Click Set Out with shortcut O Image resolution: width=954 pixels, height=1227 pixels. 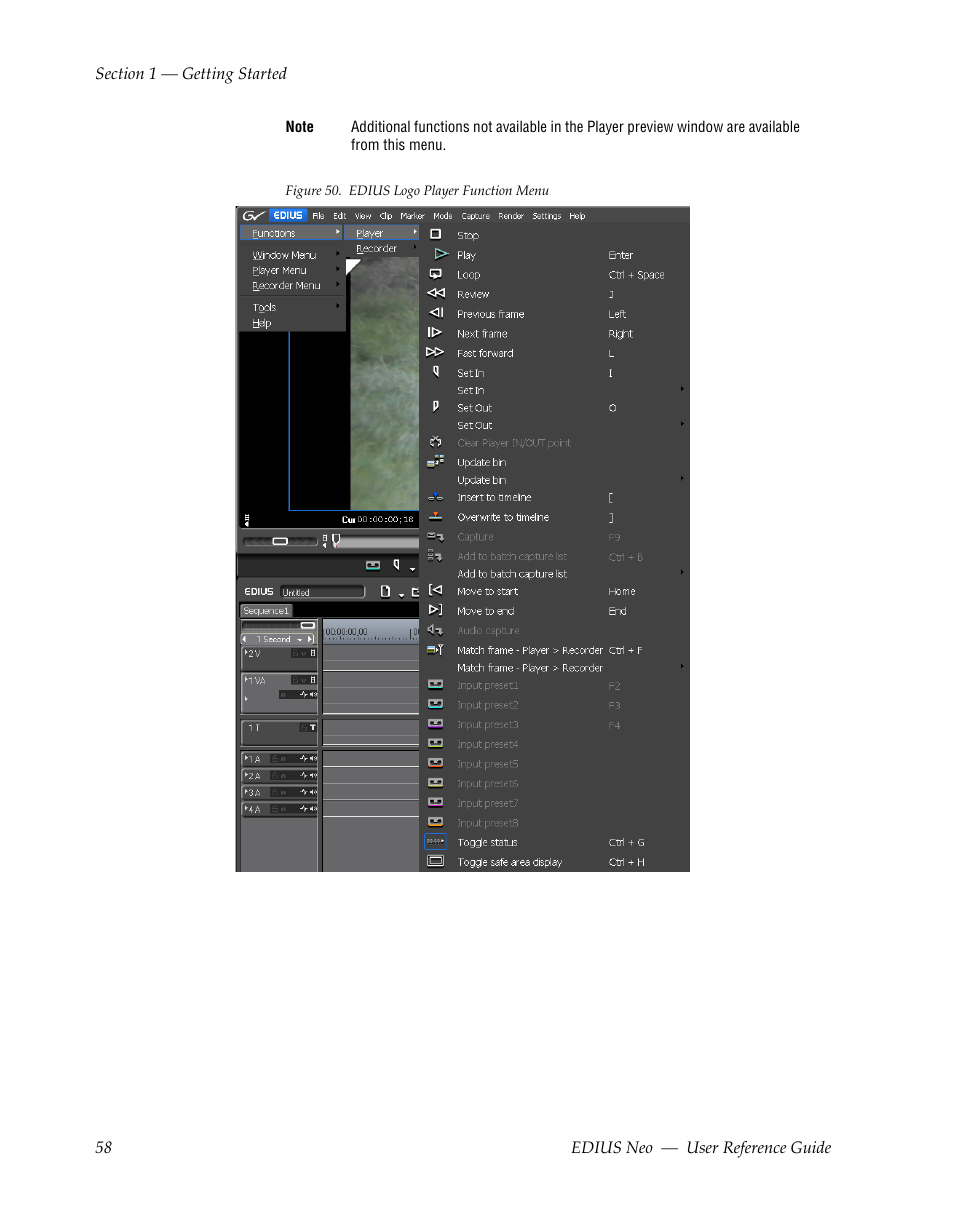(x=554, y=408)
